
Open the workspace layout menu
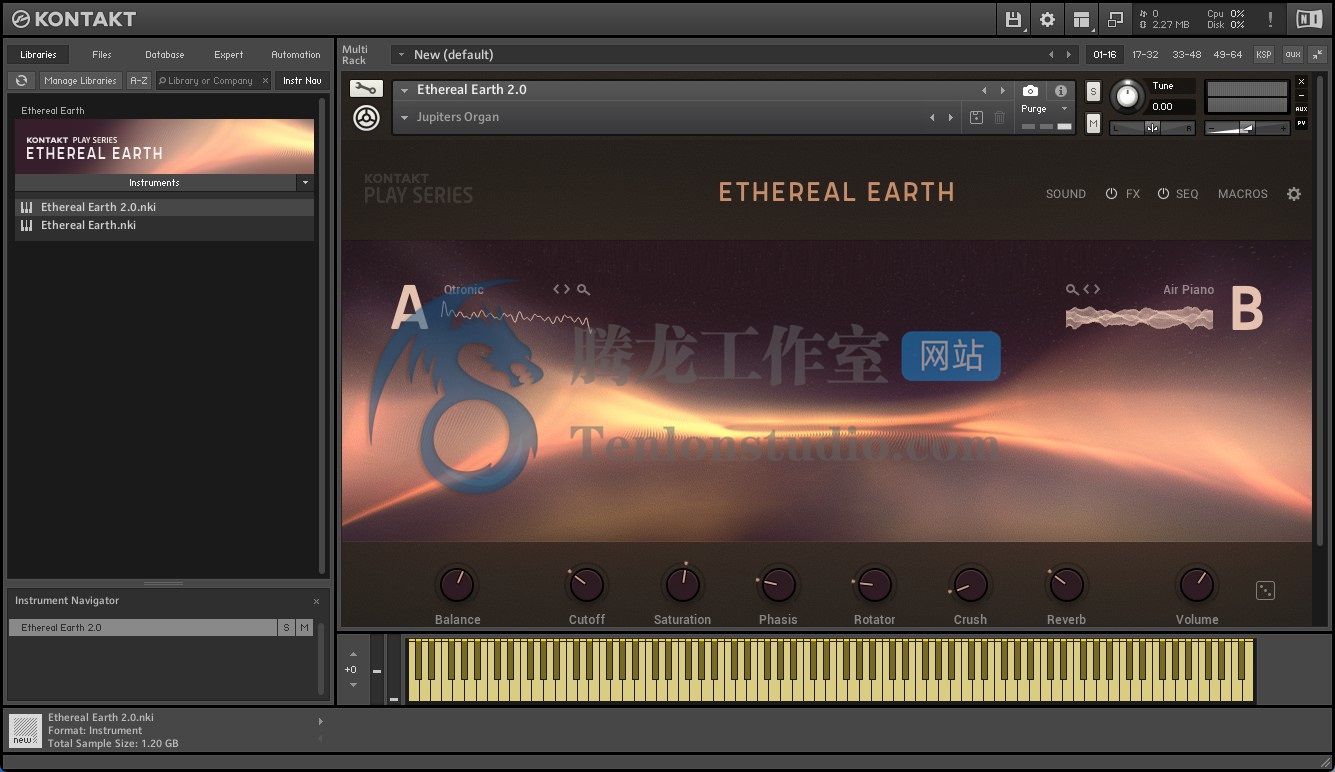(x=1081, y=19)
